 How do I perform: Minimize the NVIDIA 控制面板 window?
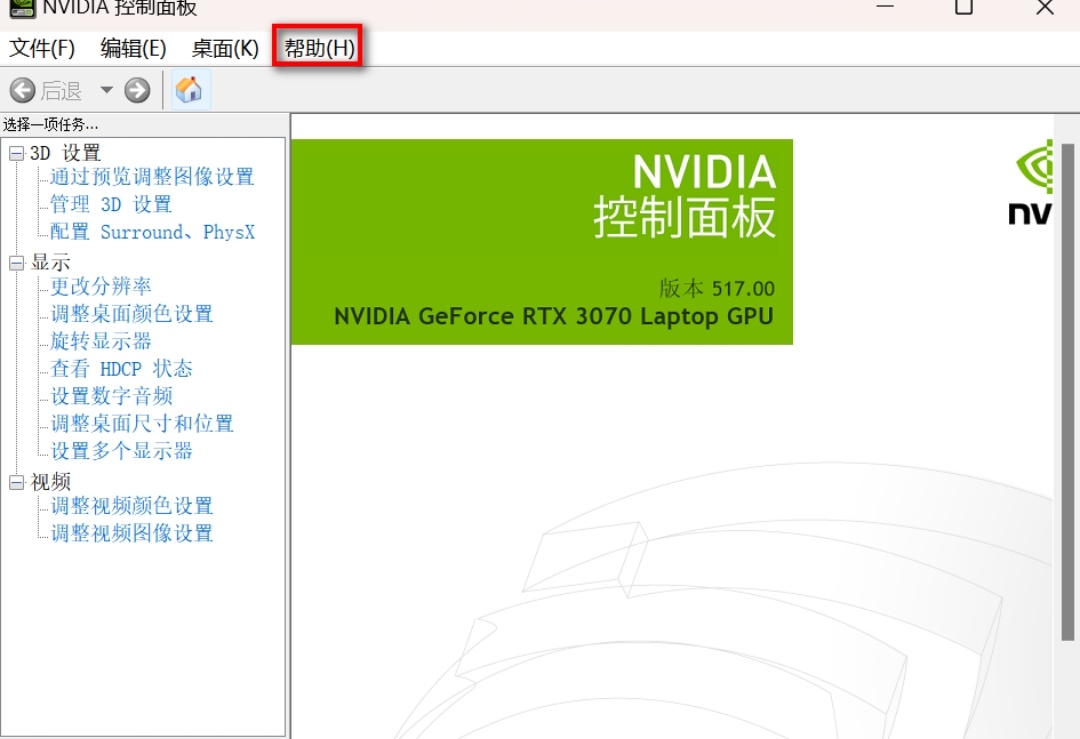[x=885, y=7]
